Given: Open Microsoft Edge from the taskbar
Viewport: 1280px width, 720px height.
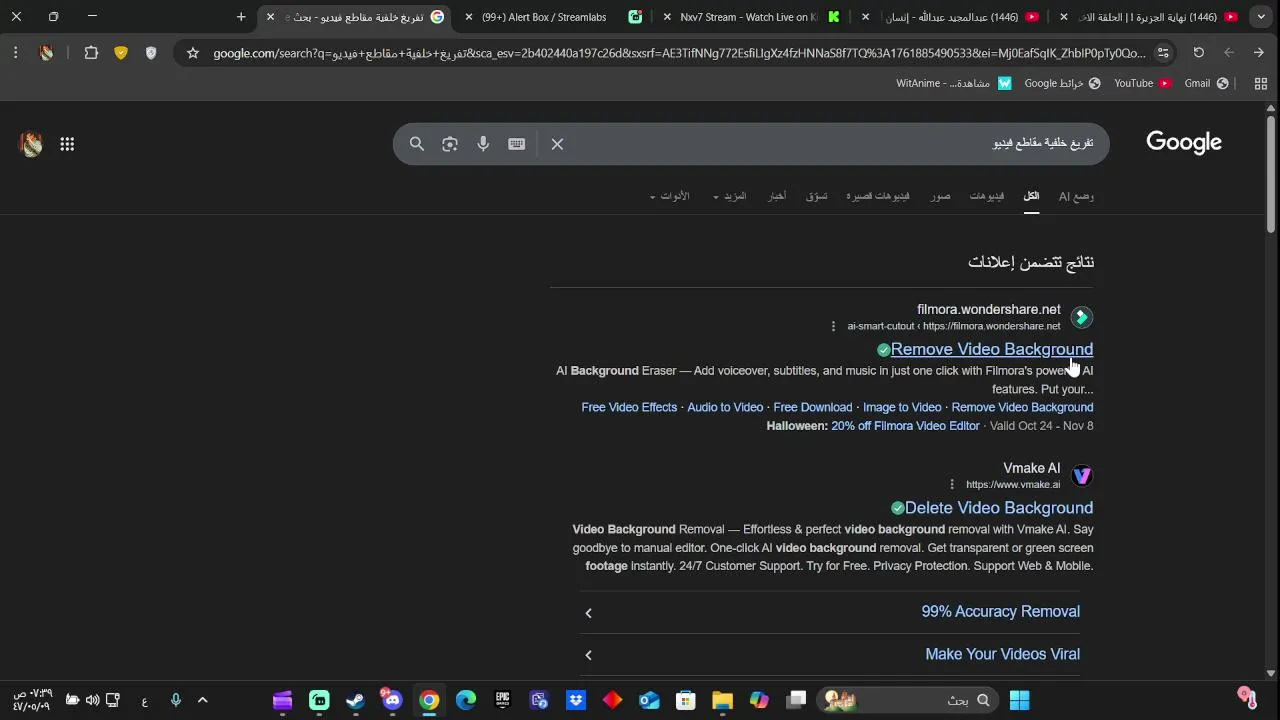Looking at the screenshot, I should tap(466, 700).
